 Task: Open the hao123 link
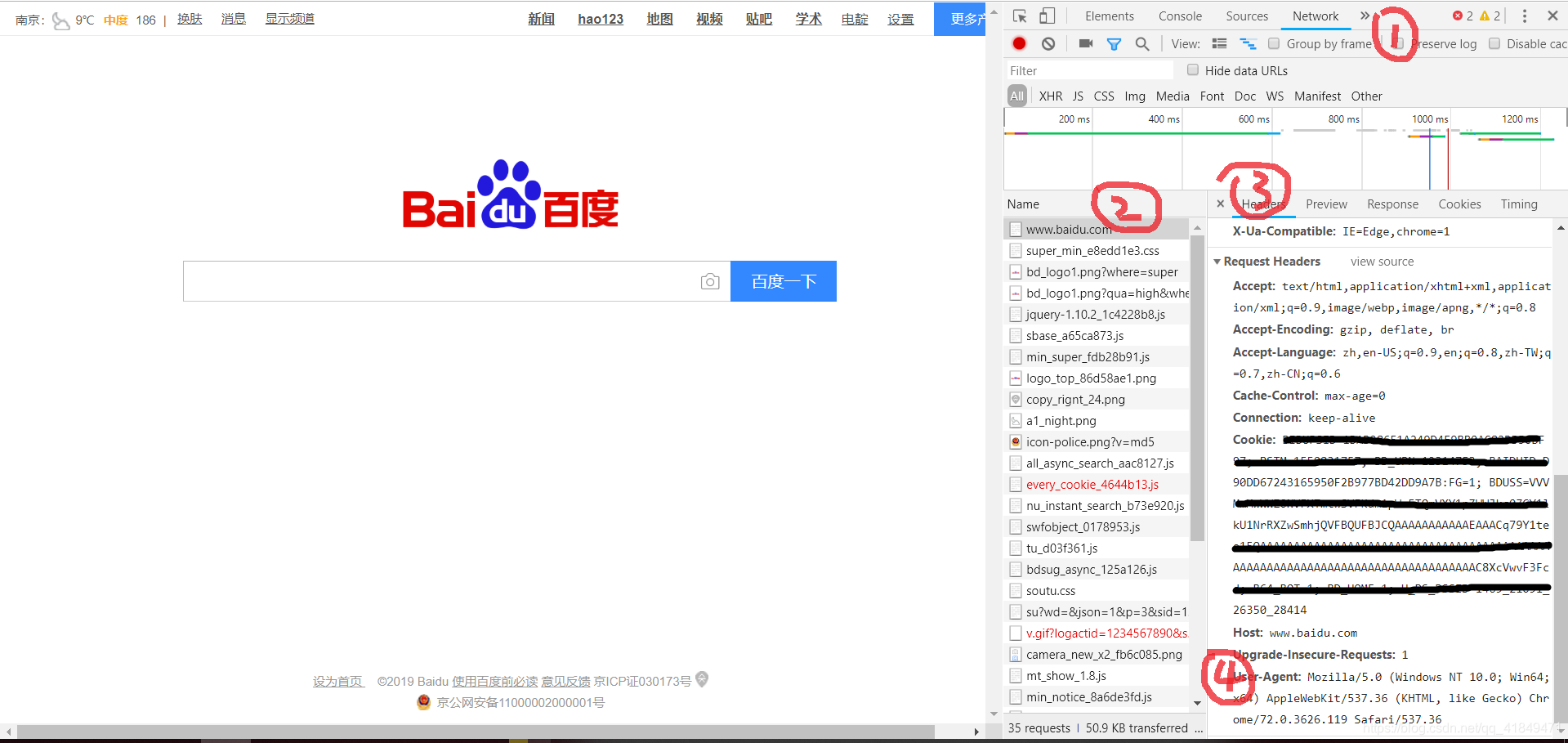(601, 19)
